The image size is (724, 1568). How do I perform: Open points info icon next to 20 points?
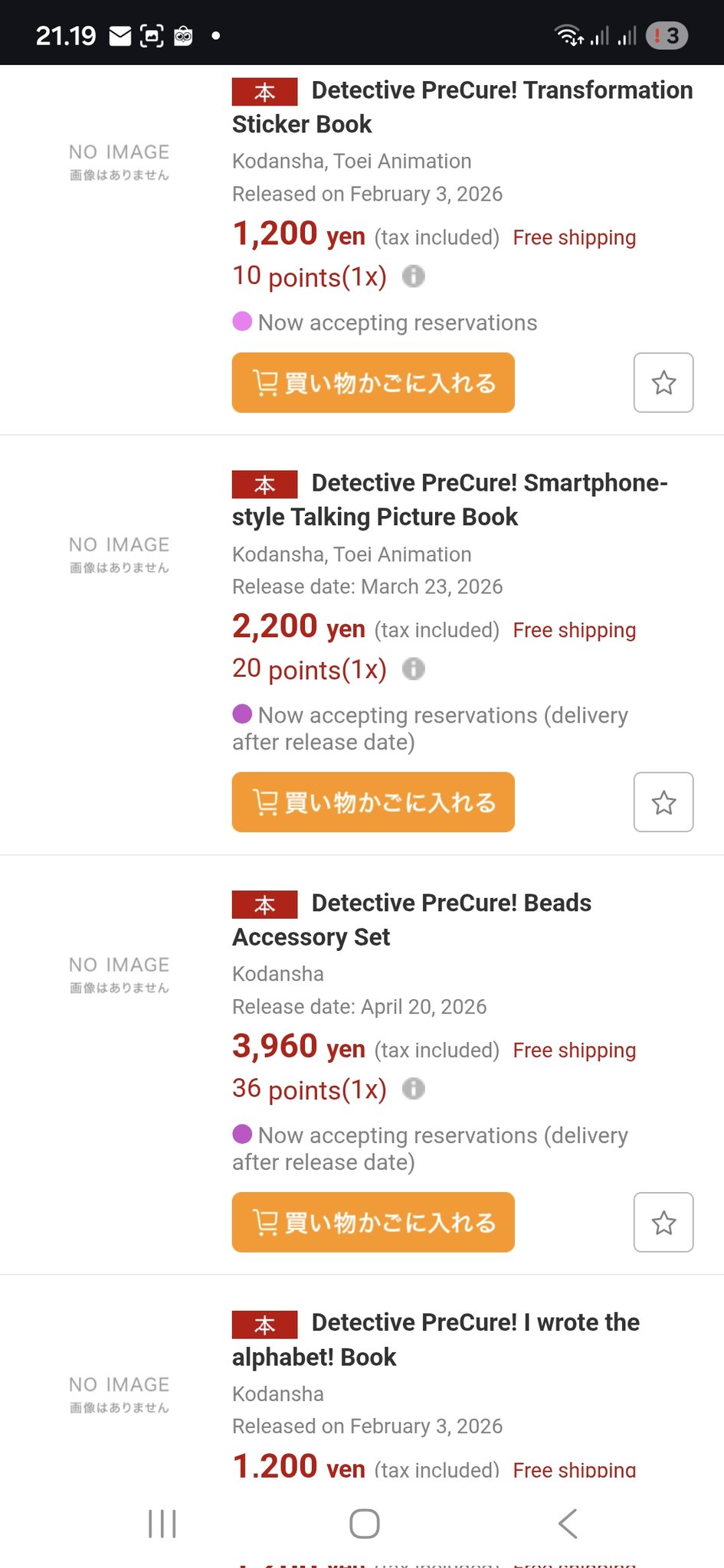click(414, 668)
